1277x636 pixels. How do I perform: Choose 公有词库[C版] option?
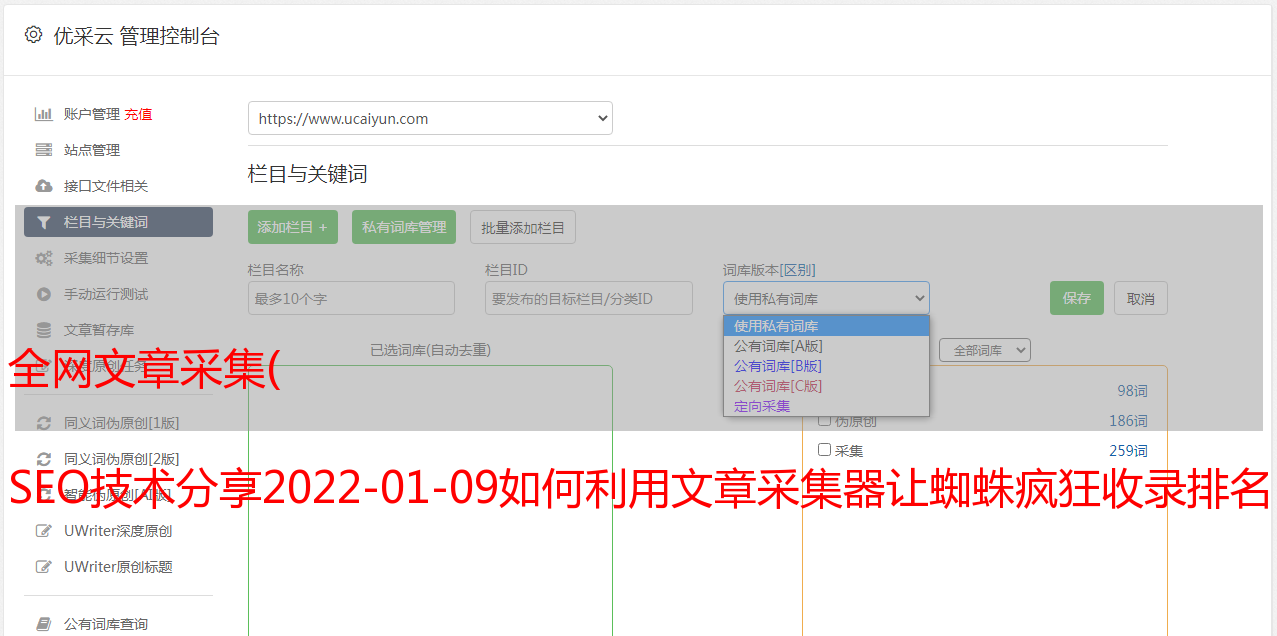[826, 386]
